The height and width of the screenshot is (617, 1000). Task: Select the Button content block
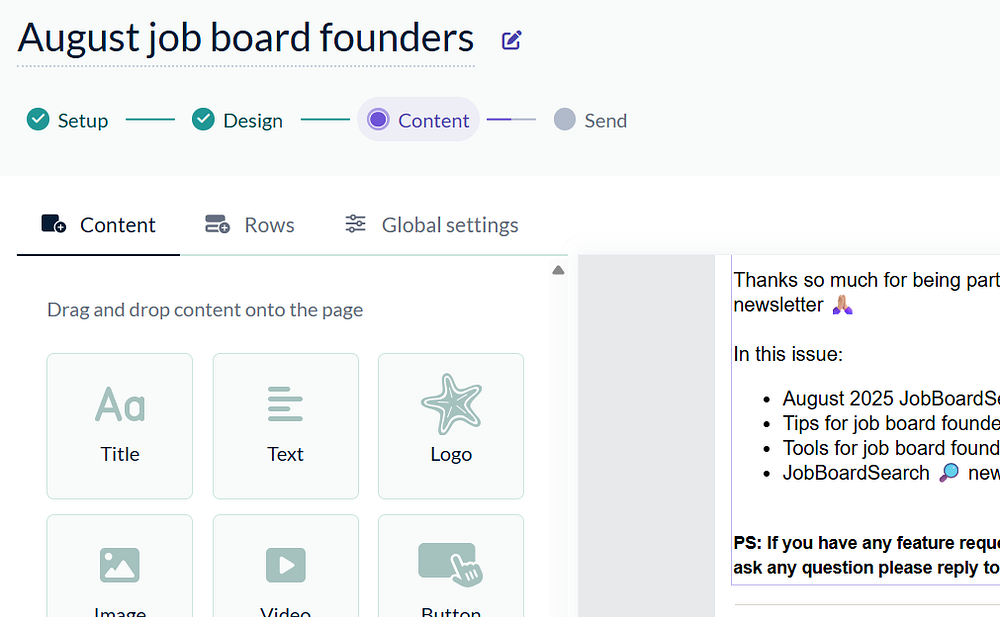[x=451, y=570]
